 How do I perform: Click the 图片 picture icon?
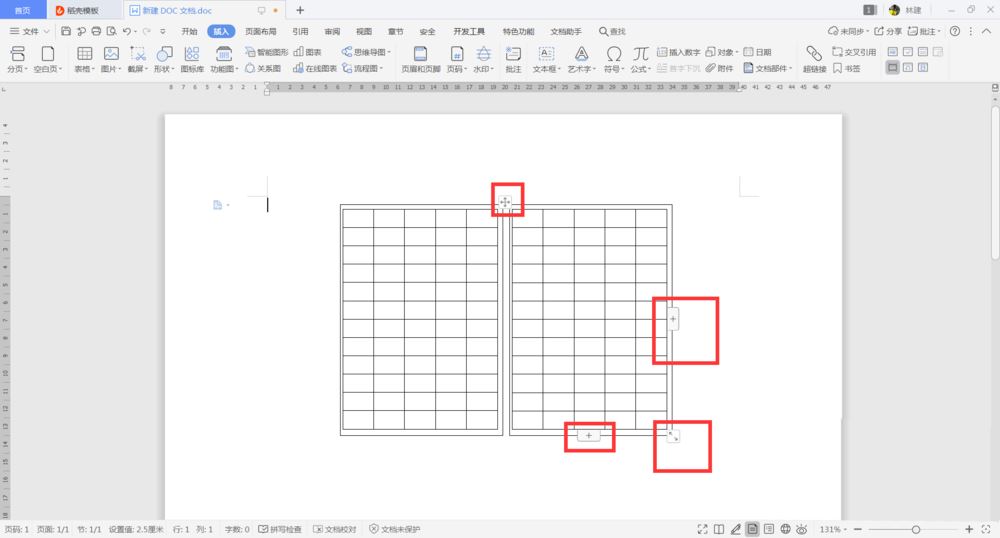point(111,54)
